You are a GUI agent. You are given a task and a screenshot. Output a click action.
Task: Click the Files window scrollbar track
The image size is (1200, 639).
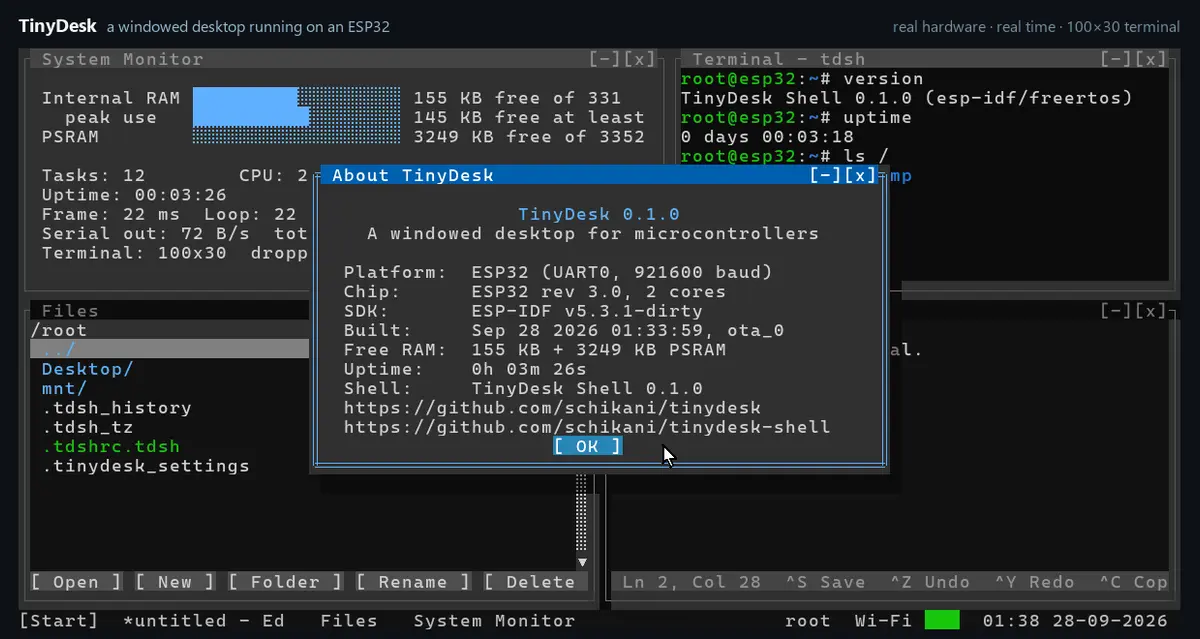[x=582, y=515]
